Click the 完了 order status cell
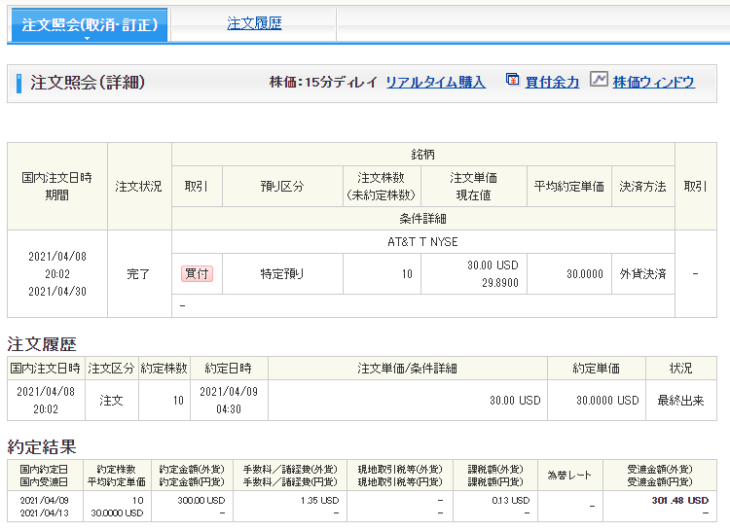 (x=139, y=273)
